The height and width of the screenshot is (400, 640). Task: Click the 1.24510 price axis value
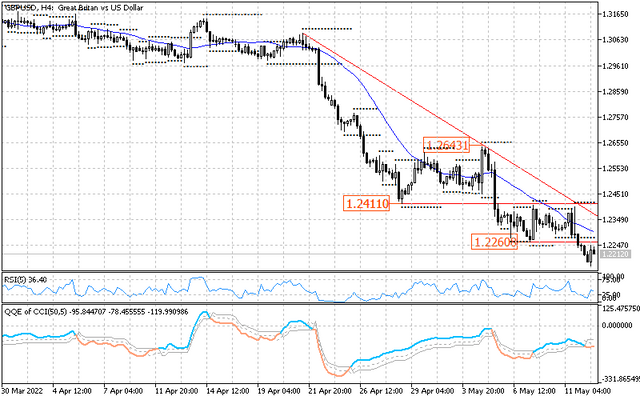(x=616, y=194)
